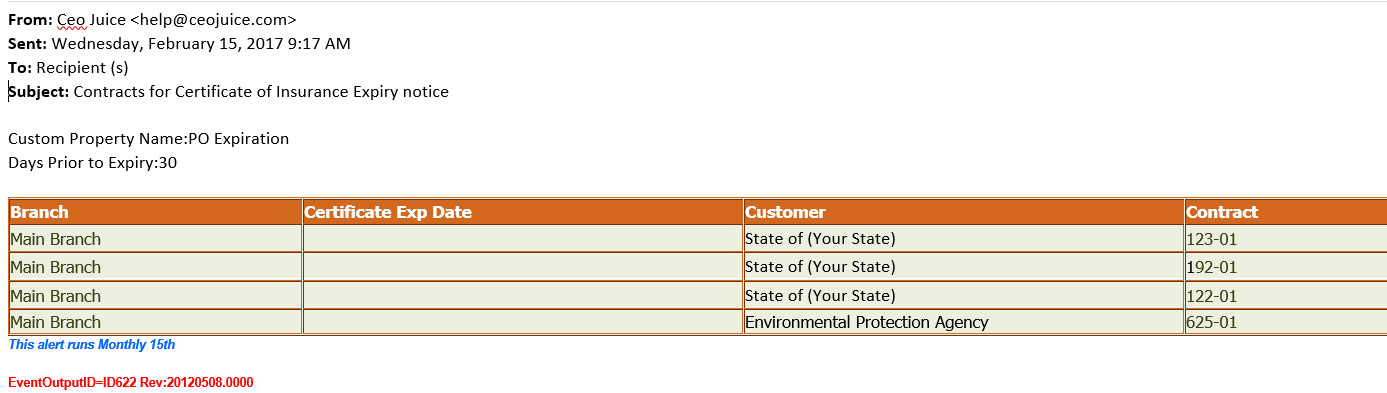Click the empty certificate date cell for 625-01
This screenshot has width=1387, height=393.
pyautogui.click(x=523, y=322)
